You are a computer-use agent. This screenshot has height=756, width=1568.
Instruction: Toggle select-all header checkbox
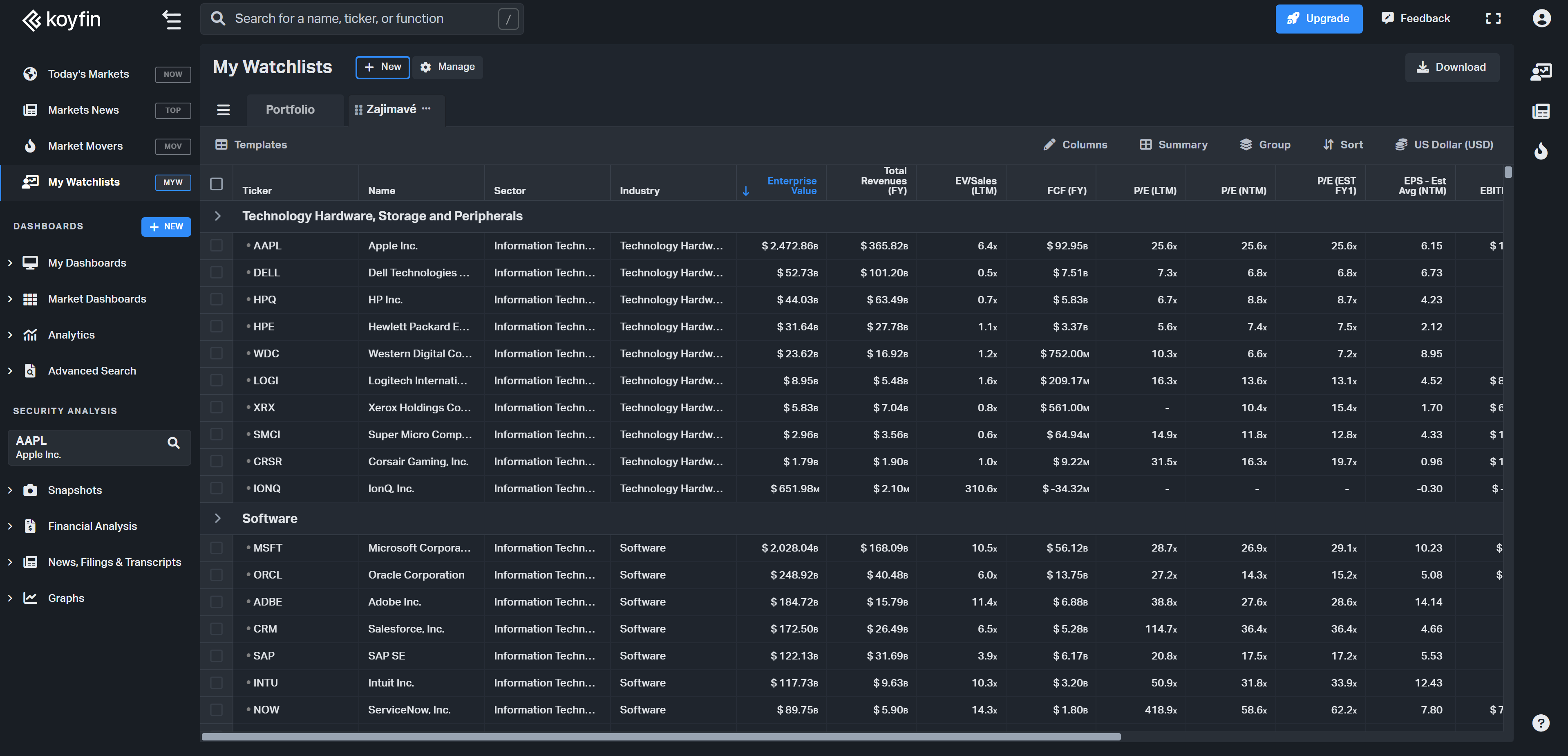click(x=216, y=184)
